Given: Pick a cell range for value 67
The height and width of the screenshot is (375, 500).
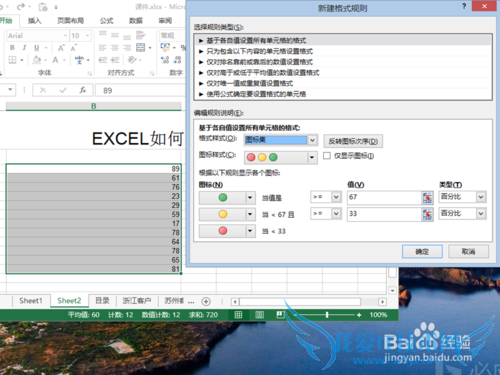Looking at the screenshot, I should (x=427, y=197).
